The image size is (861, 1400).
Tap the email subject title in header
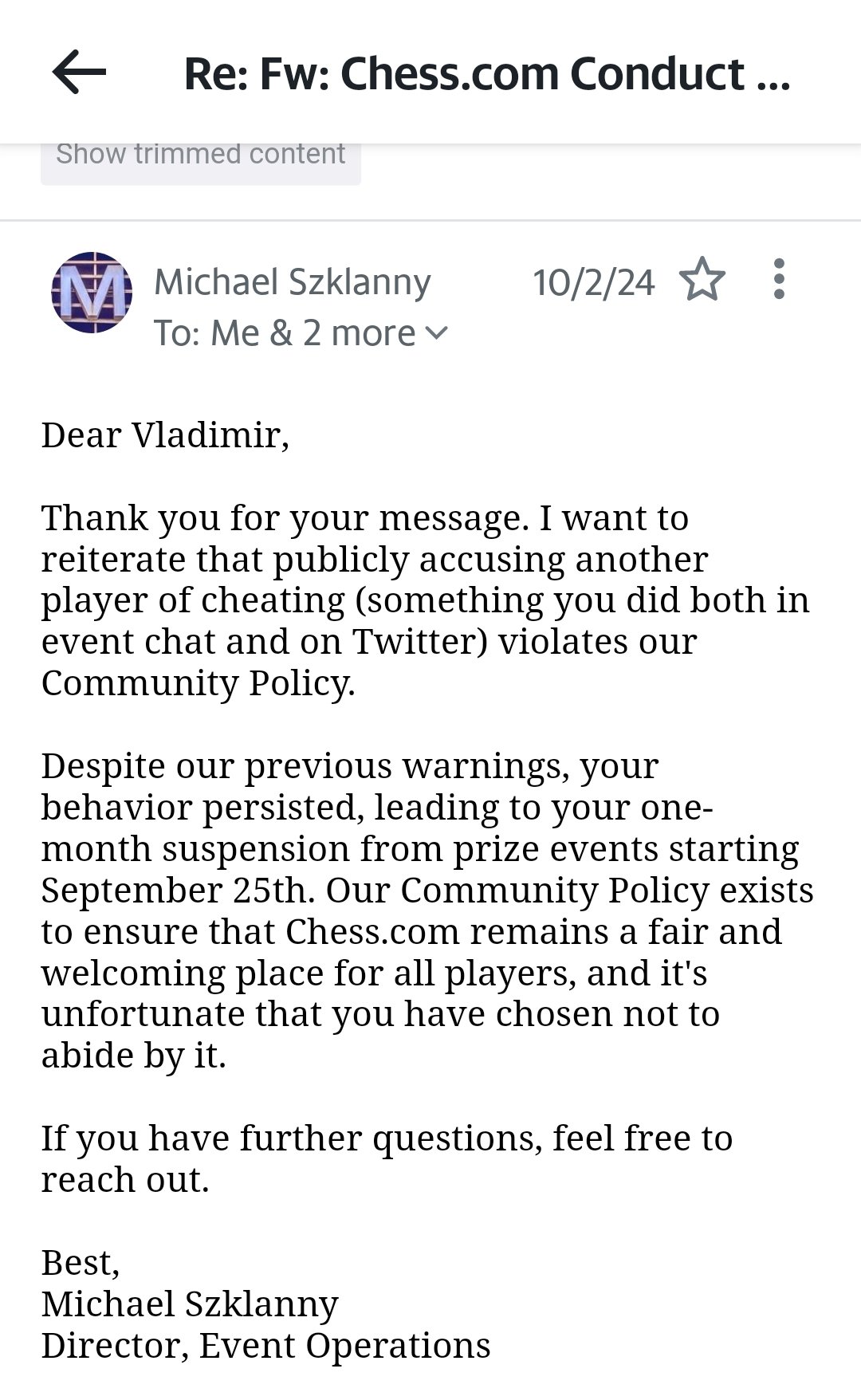486,74
